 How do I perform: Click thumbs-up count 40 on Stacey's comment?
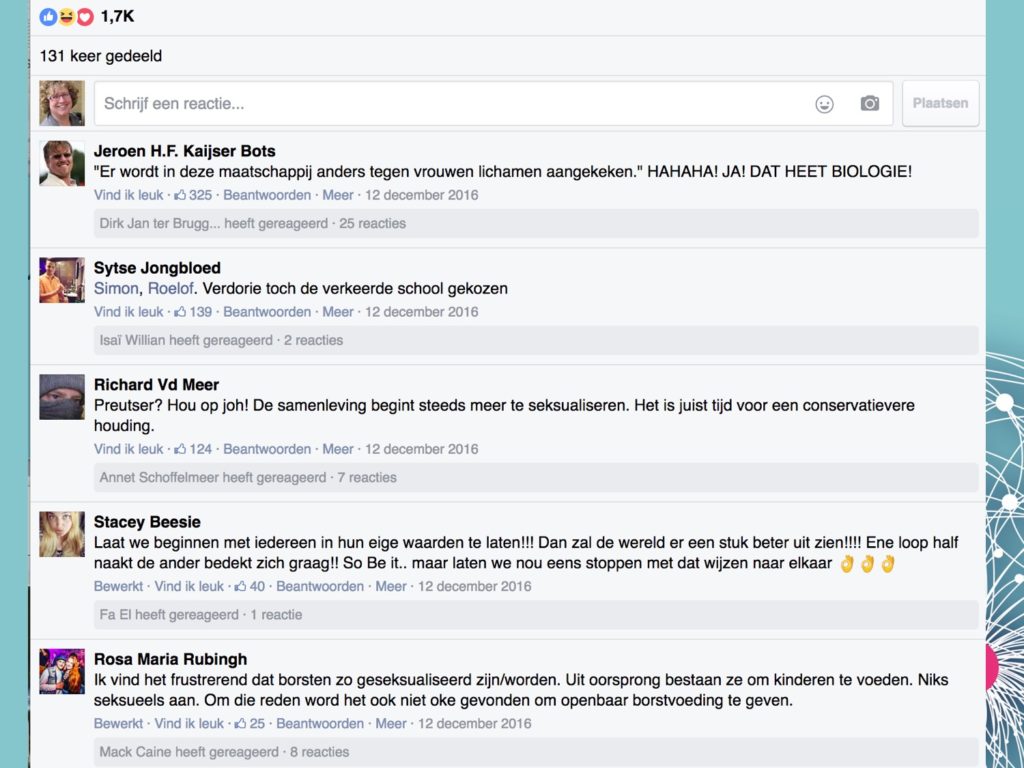[x=250, y=586]
